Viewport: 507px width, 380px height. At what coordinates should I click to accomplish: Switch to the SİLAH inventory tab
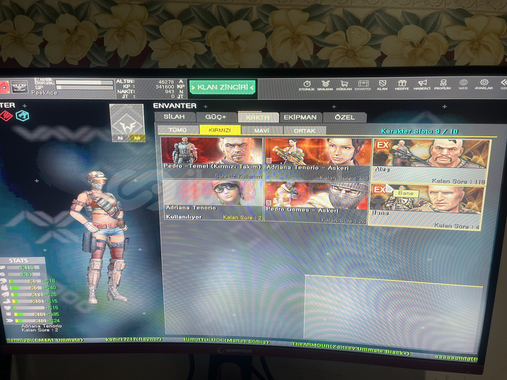tap(174, 117)
